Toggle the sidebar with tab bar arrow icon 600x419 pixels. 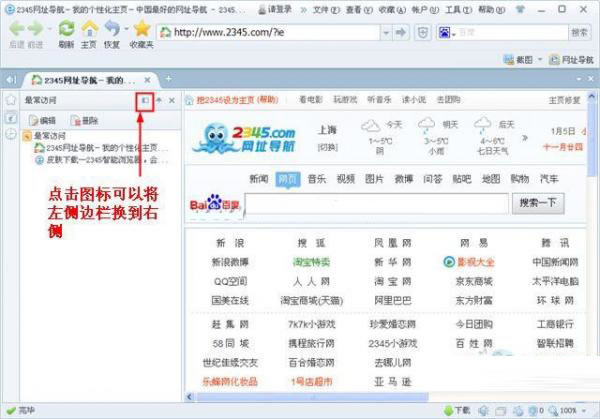pos(11,80)
